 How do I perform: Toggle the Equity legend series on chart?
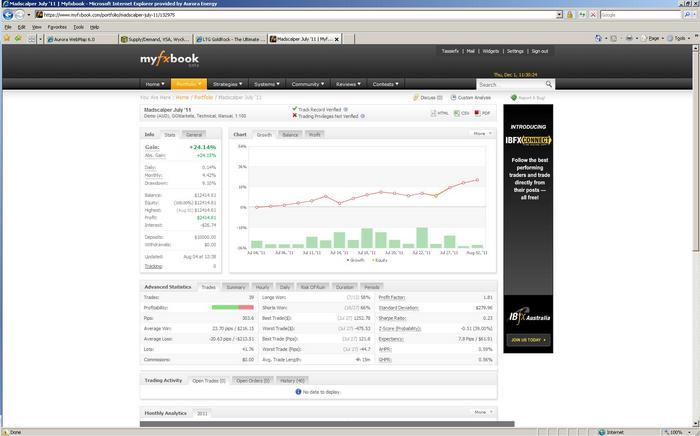pos(380,260)
